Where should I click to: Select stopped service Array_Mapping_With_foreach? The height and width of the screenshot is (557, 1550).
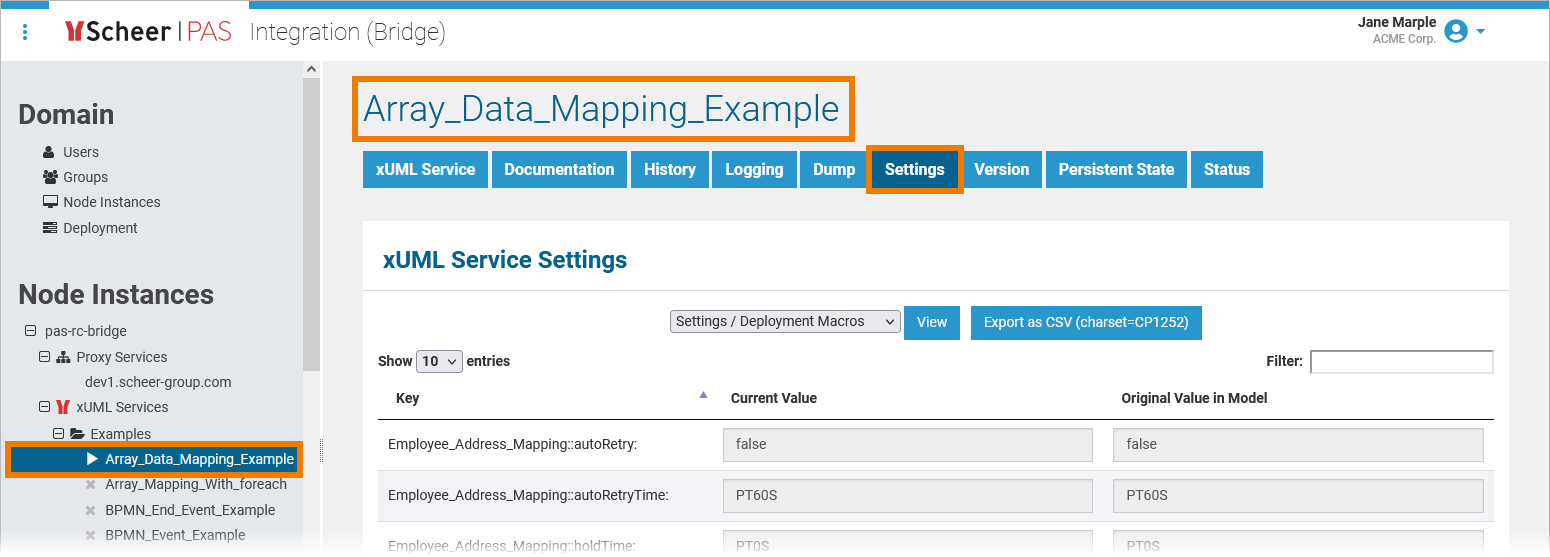coord(195,484)
